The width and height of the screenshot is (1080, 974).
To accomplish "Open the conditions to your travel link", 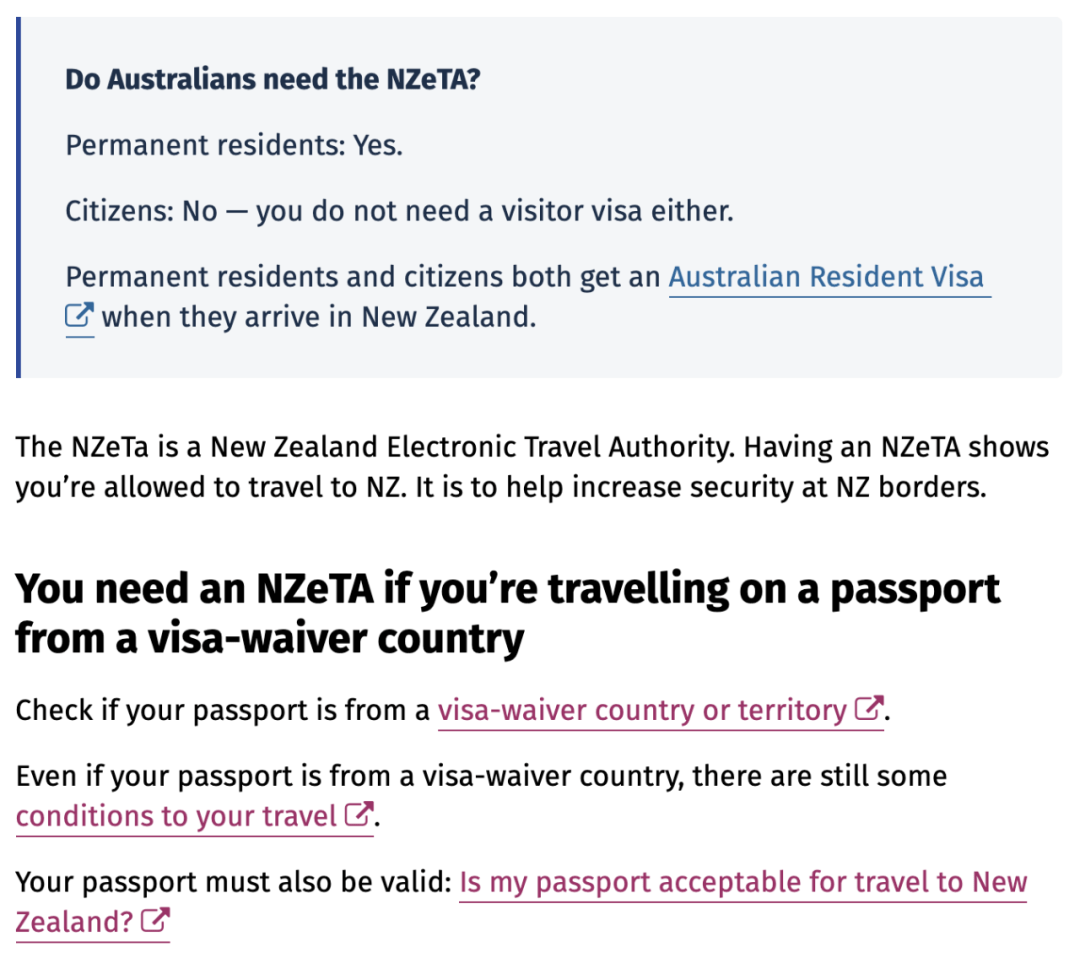I will pyautogui.click(x=176, y=817).
